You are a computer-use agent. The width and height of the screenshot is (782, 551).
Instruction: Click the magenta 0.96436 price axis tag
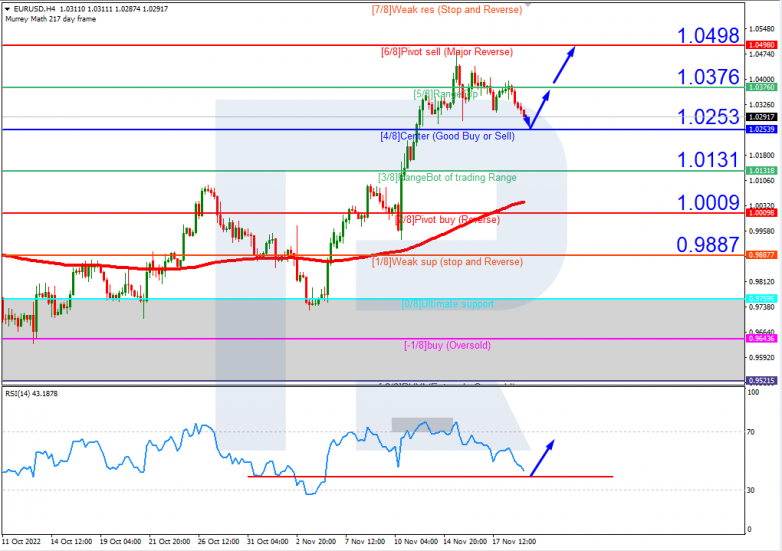761,339
